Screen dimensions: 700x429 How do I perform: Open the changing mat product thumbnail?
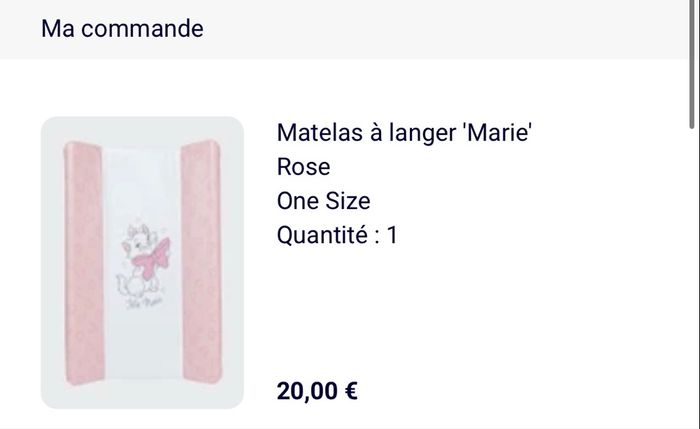(x=142, y=263)
